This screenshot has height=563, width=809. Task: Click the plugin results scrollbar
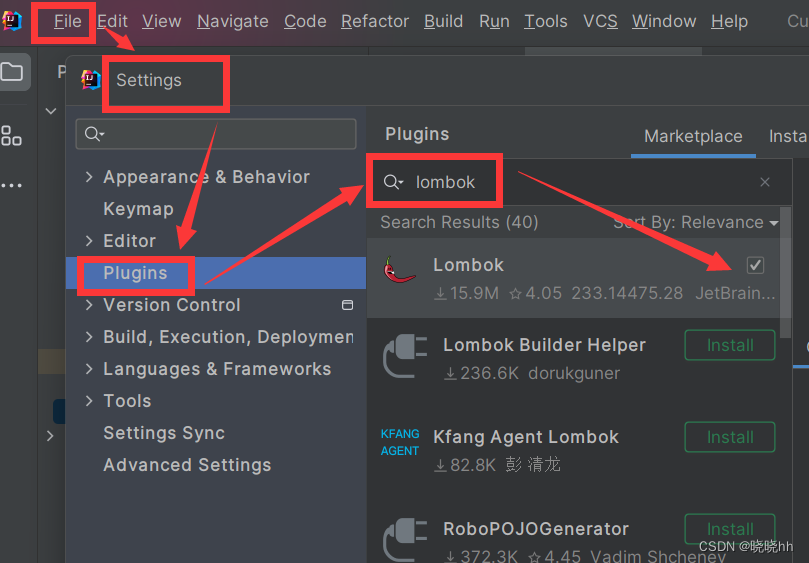(x=785, y=272)
